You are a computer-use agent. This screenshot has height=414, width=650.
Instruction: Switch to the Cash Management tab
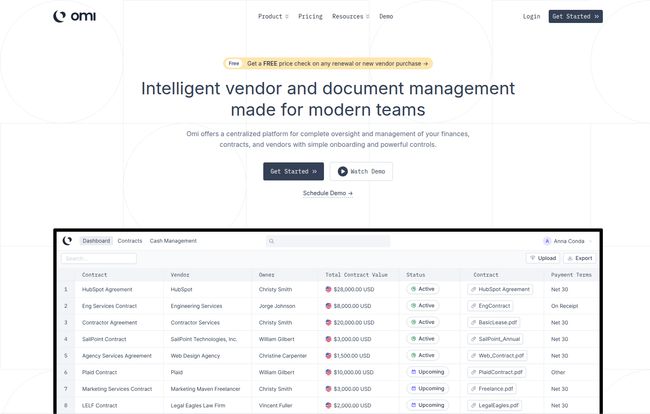(x=173, y=241)
